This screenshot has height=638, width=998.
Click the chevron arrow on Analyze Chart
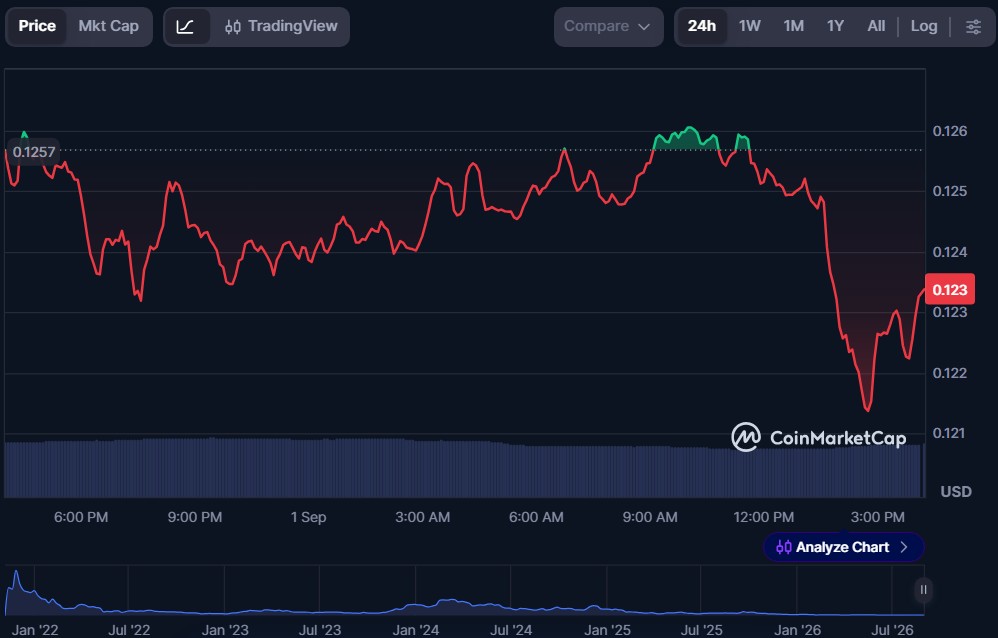(x=904, y=547)
